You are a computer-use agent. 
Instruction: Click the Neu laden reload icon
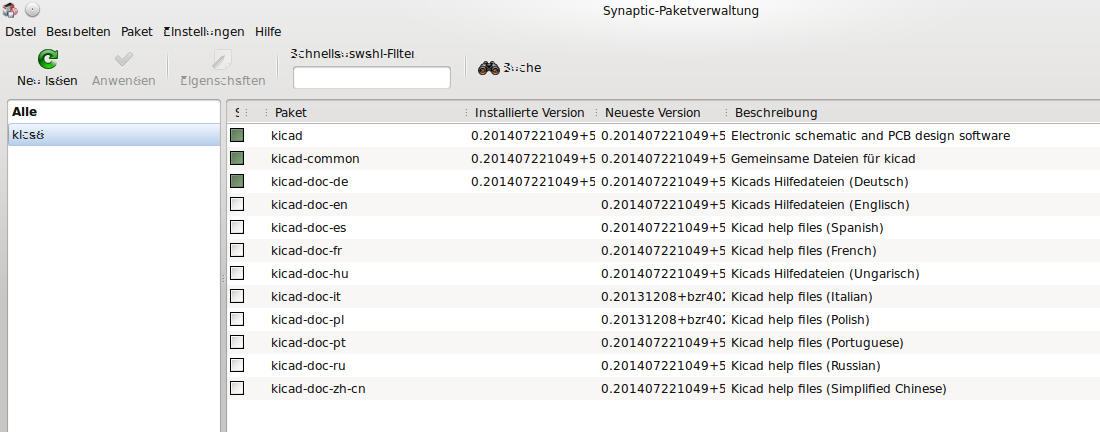tap(48, 60)
